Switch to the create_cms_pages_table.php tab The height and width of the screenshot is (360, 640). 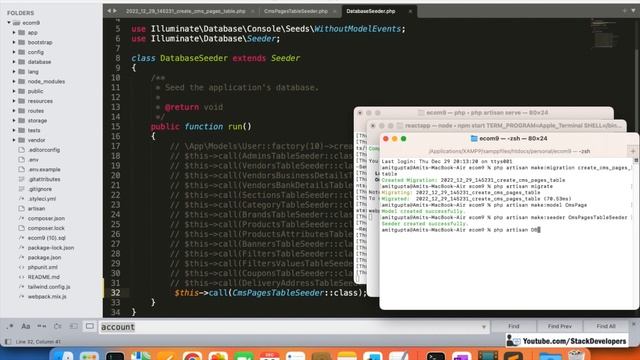point(186,11)
